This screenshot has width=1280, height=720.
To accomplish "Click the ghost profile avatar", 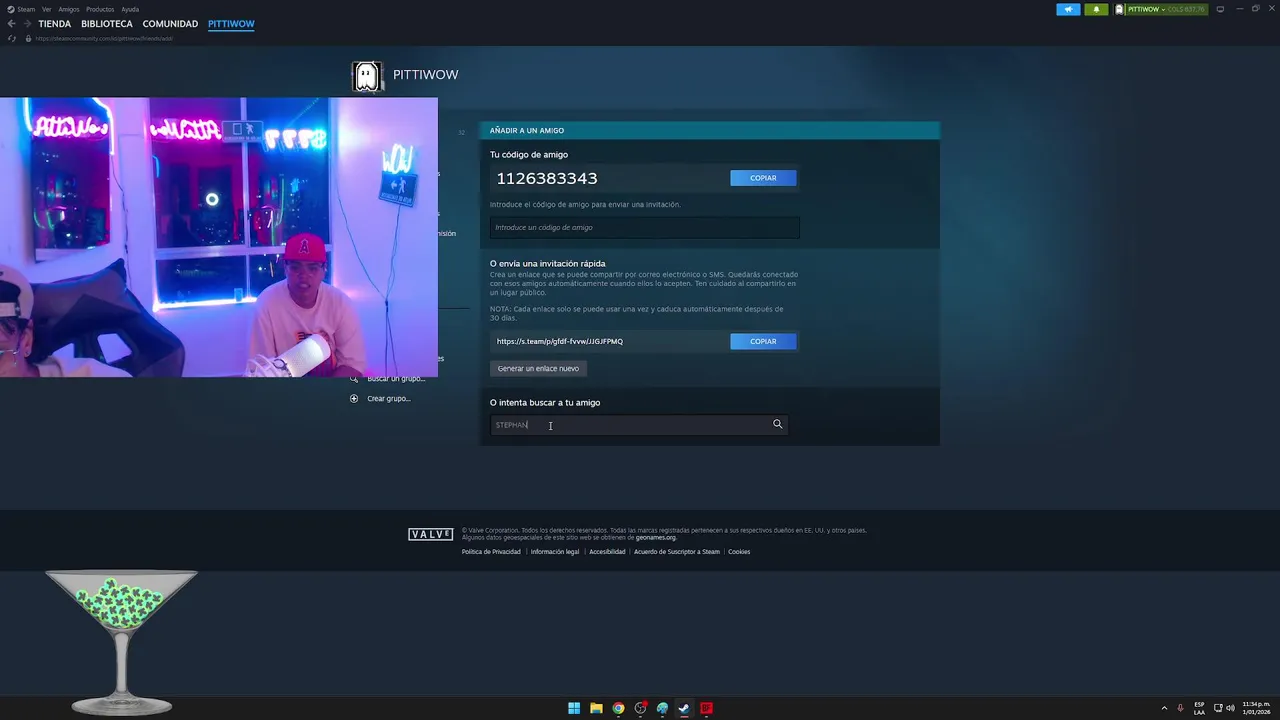I will click(x=367, y=76).
